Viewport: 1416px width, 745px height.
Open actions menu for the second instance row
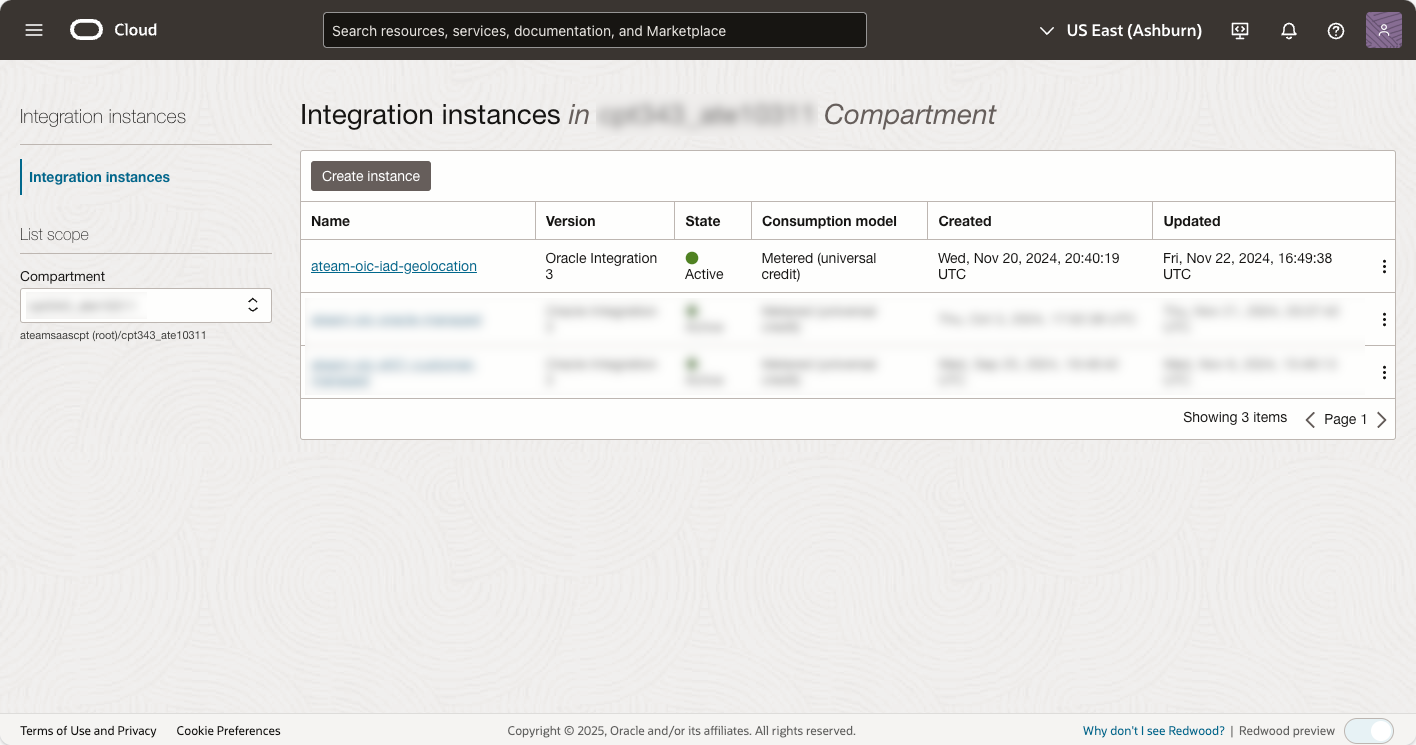click(x=1384, y=319)
